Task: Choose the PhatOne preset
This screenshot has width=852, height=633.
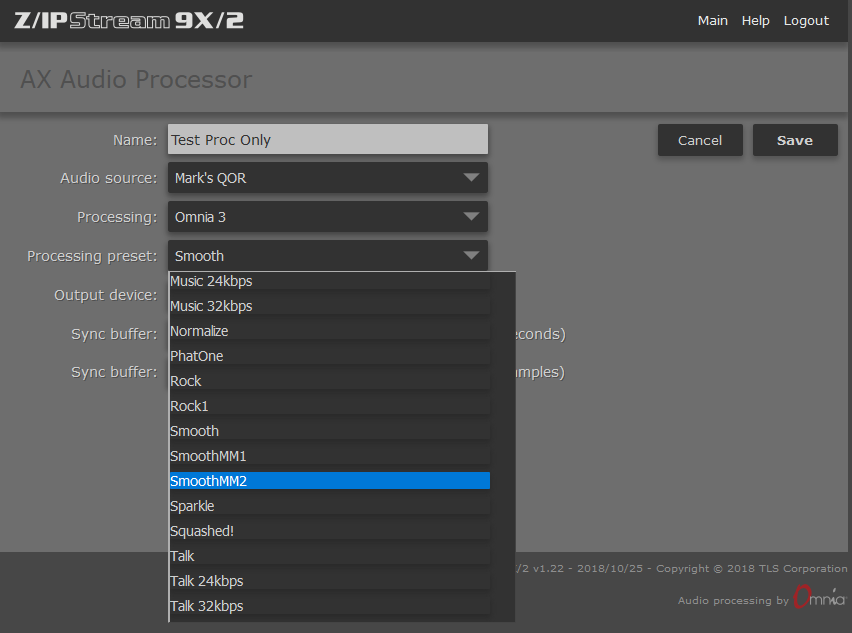Action: pyautogui.click(x=330, y=356)
